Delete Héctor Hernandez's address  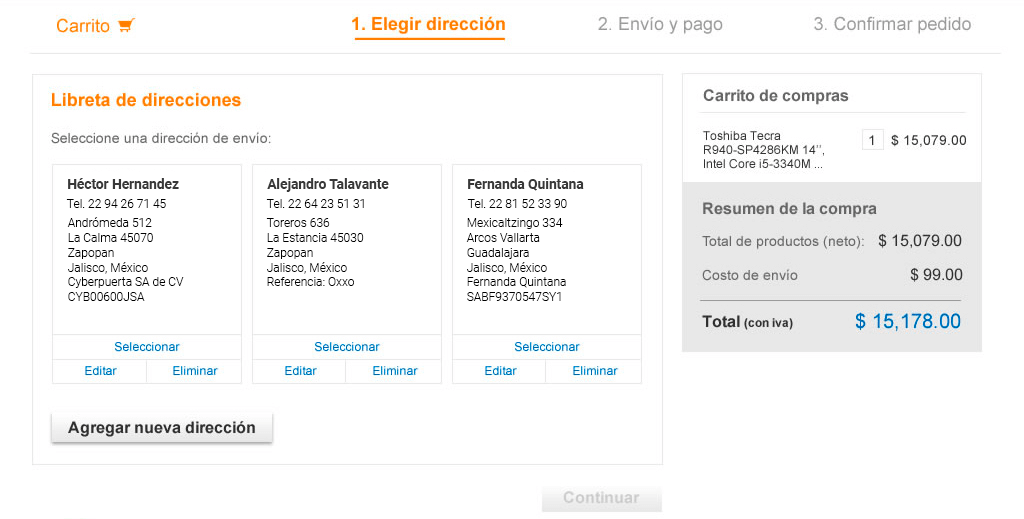tap(195, 371)
